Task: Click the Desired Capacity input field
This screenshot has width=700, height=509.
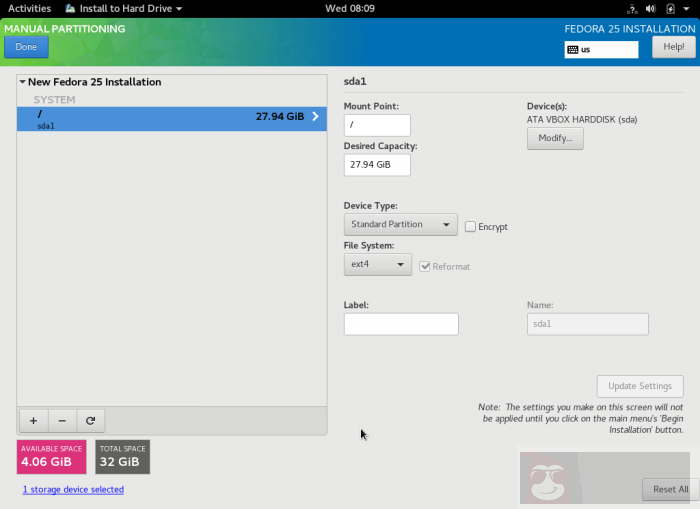Action: (377, 165)
